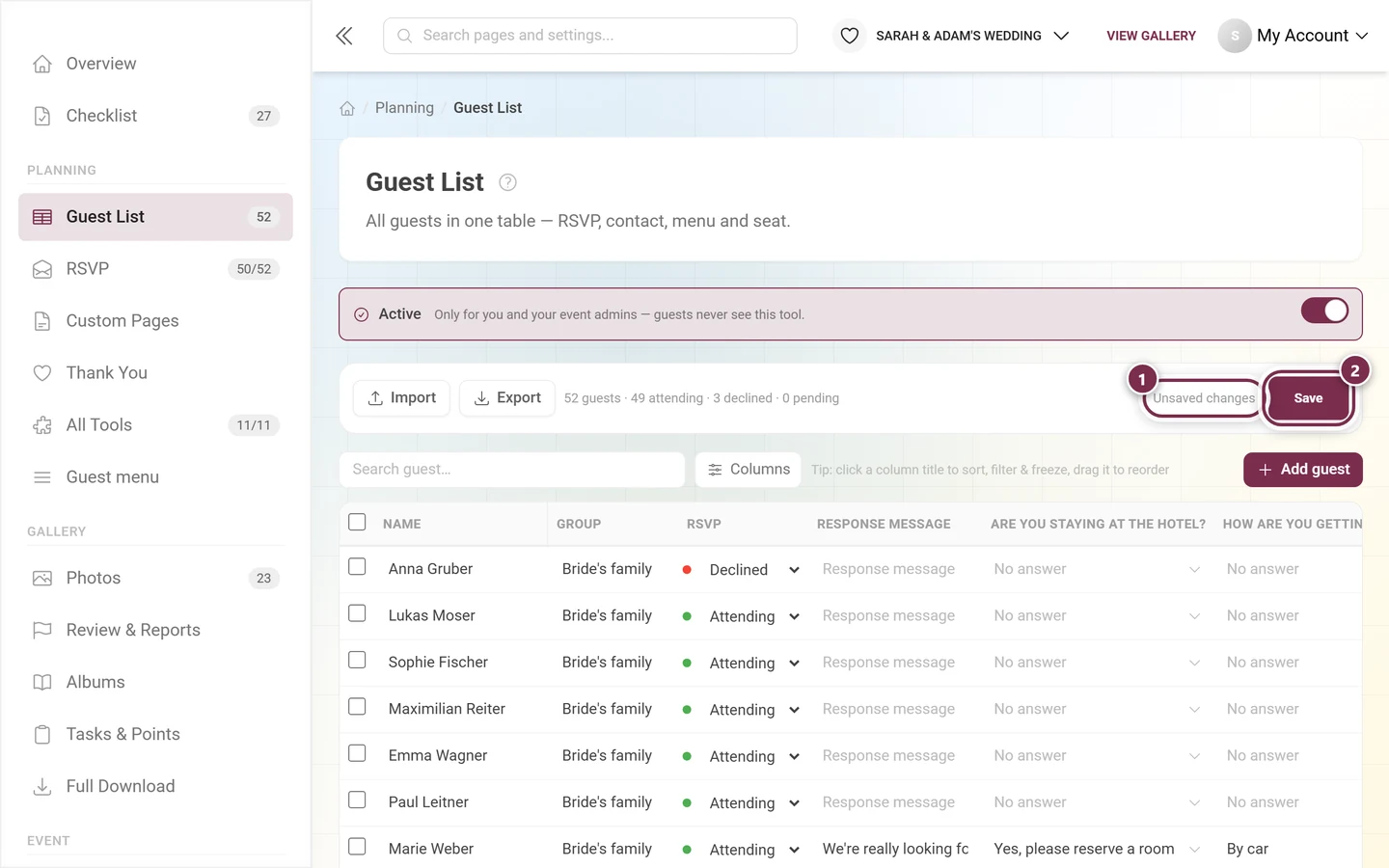The width and height of the screenshot is (1389, 868).
Task: Click the Add guest button
Action: click(1303, 470)
